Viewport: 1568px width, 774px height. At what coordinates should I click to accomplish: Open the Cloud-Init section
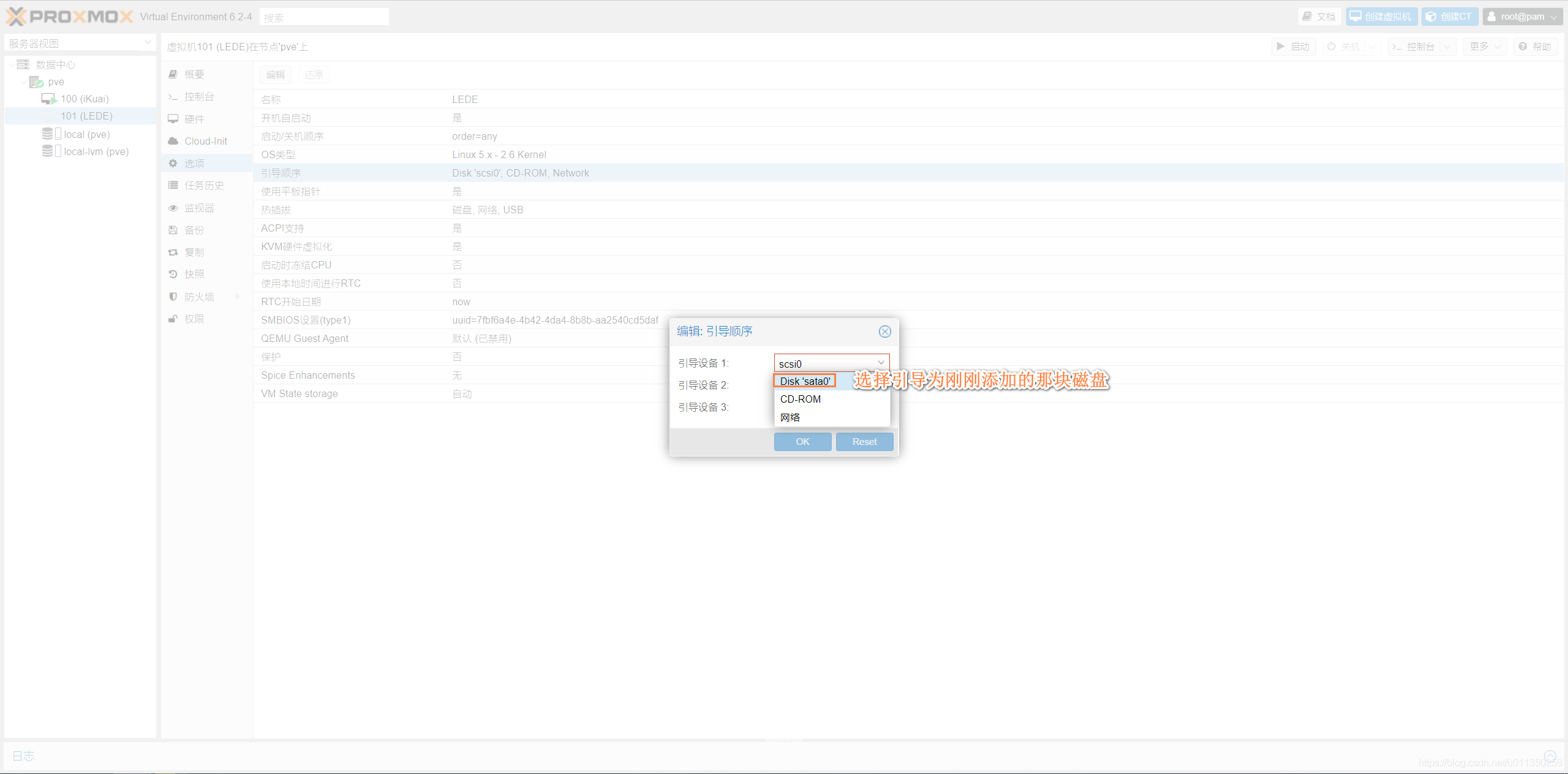coord(205,141)
